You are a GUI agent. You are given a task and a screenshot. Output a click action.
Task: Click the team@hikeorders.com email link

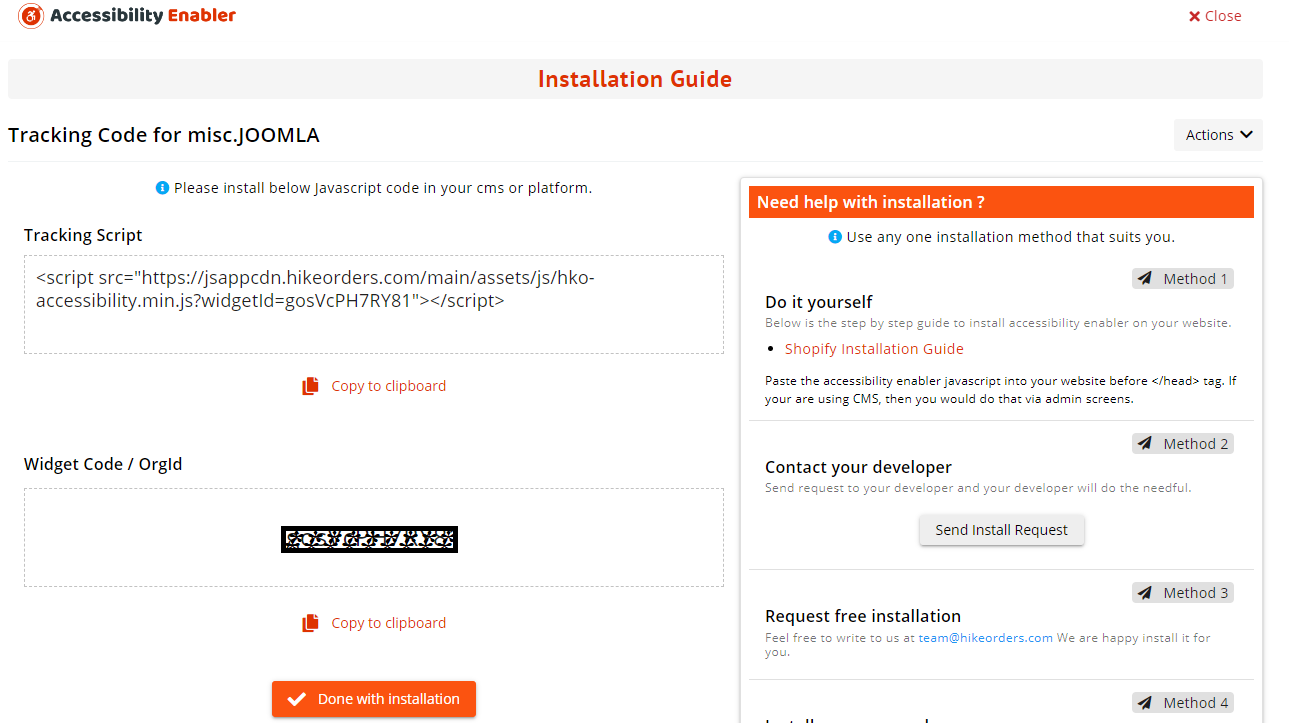click(x=985, y=638)
